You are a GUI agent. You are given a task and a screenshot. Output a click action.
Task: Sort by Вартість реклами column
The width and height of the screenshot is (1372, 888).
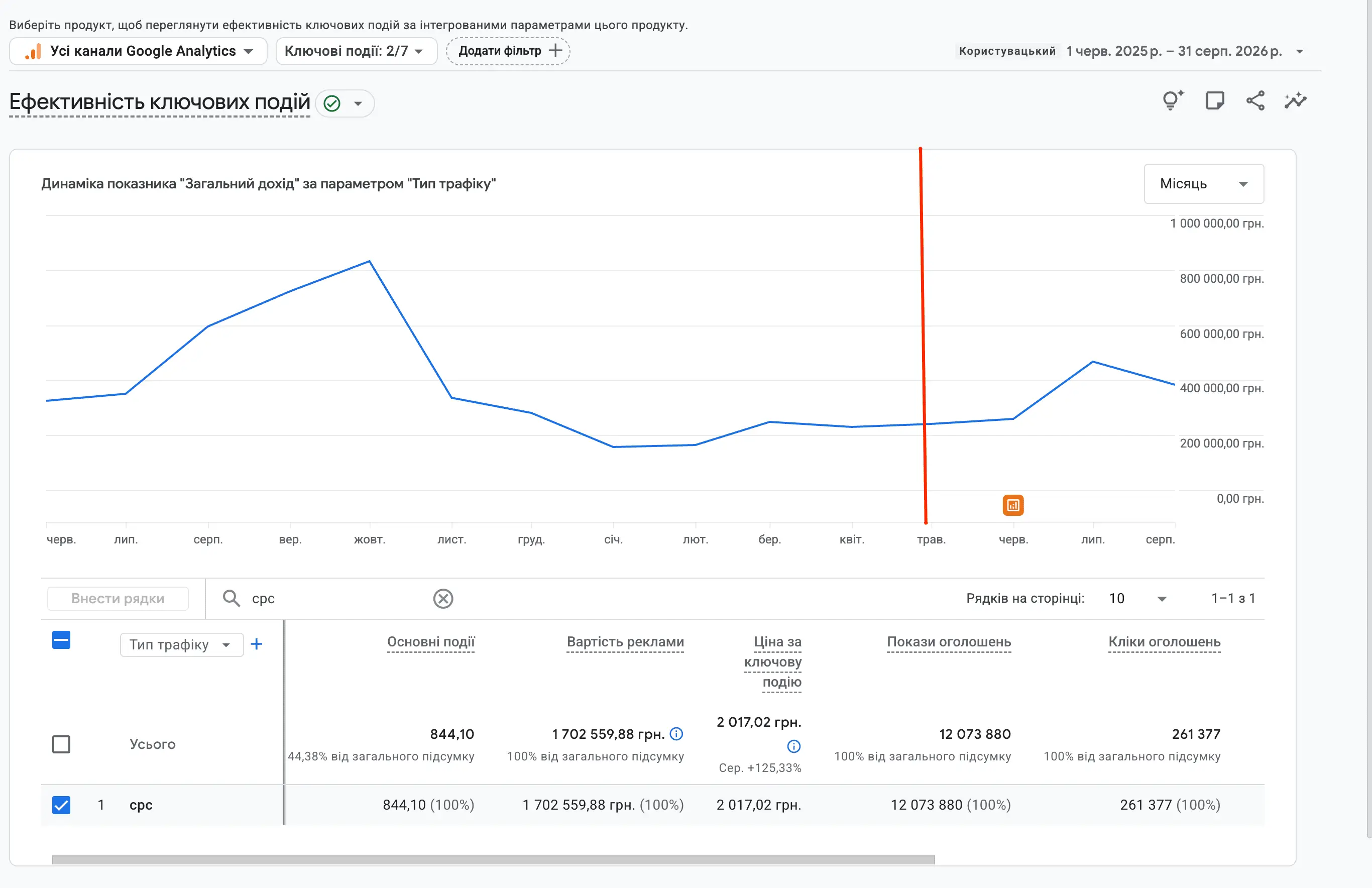[x=625, y=642]
